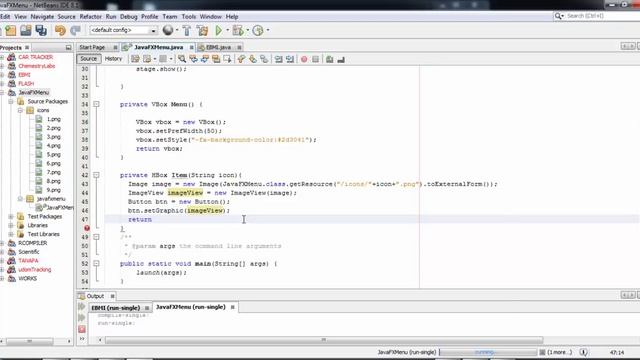Viewport: 640px width, 360px height.
Task: Undo the last edit via toolbar
Action: (60, 30)
